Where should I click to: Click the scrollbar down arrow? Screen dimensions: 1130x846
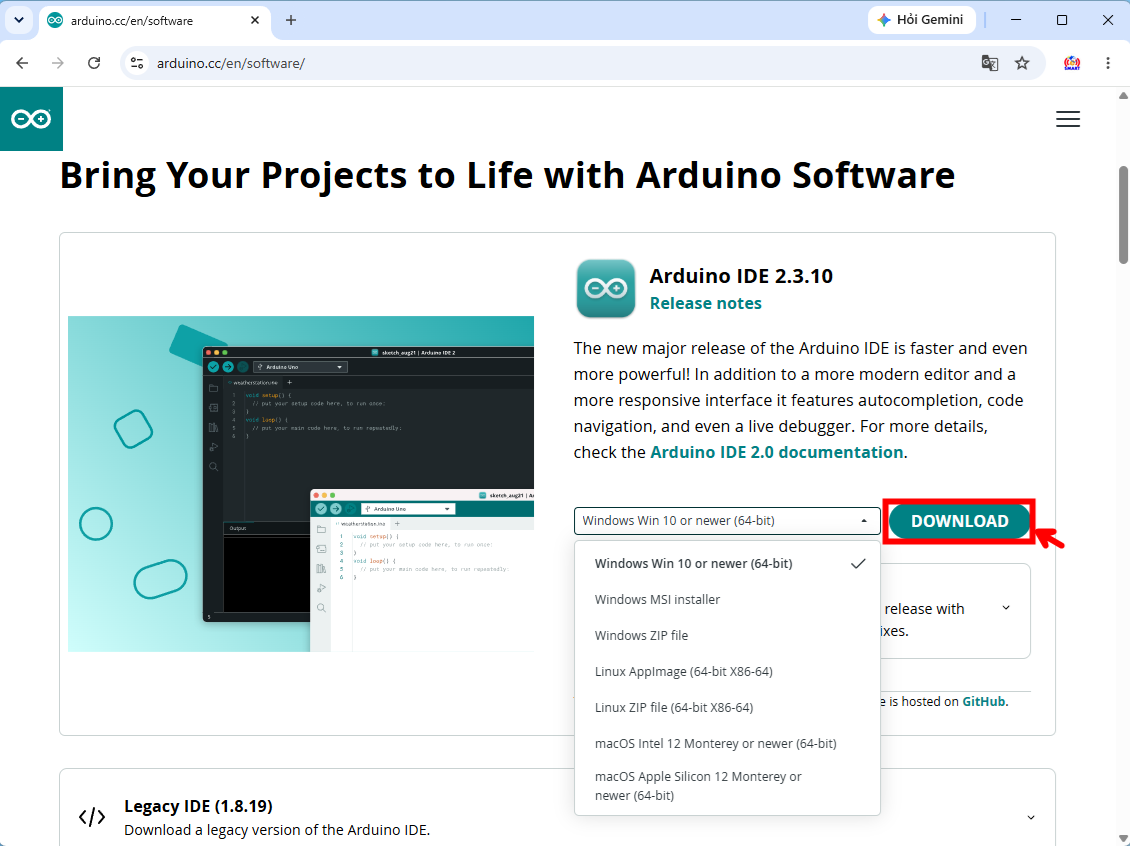[x=1123, y=840]
